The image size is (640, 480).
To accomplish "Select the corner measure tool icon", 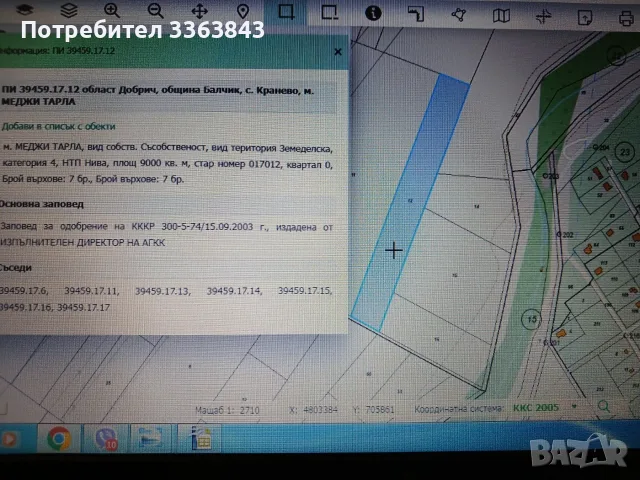I will coord(416,14).
